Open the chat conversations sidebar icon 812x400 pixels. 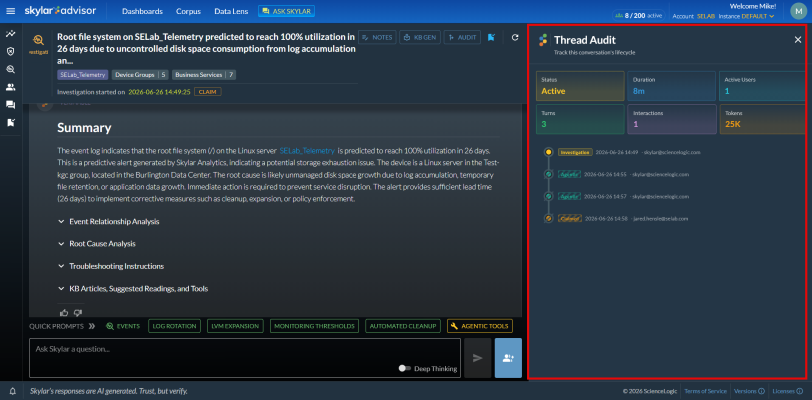(x=10, y=105)
